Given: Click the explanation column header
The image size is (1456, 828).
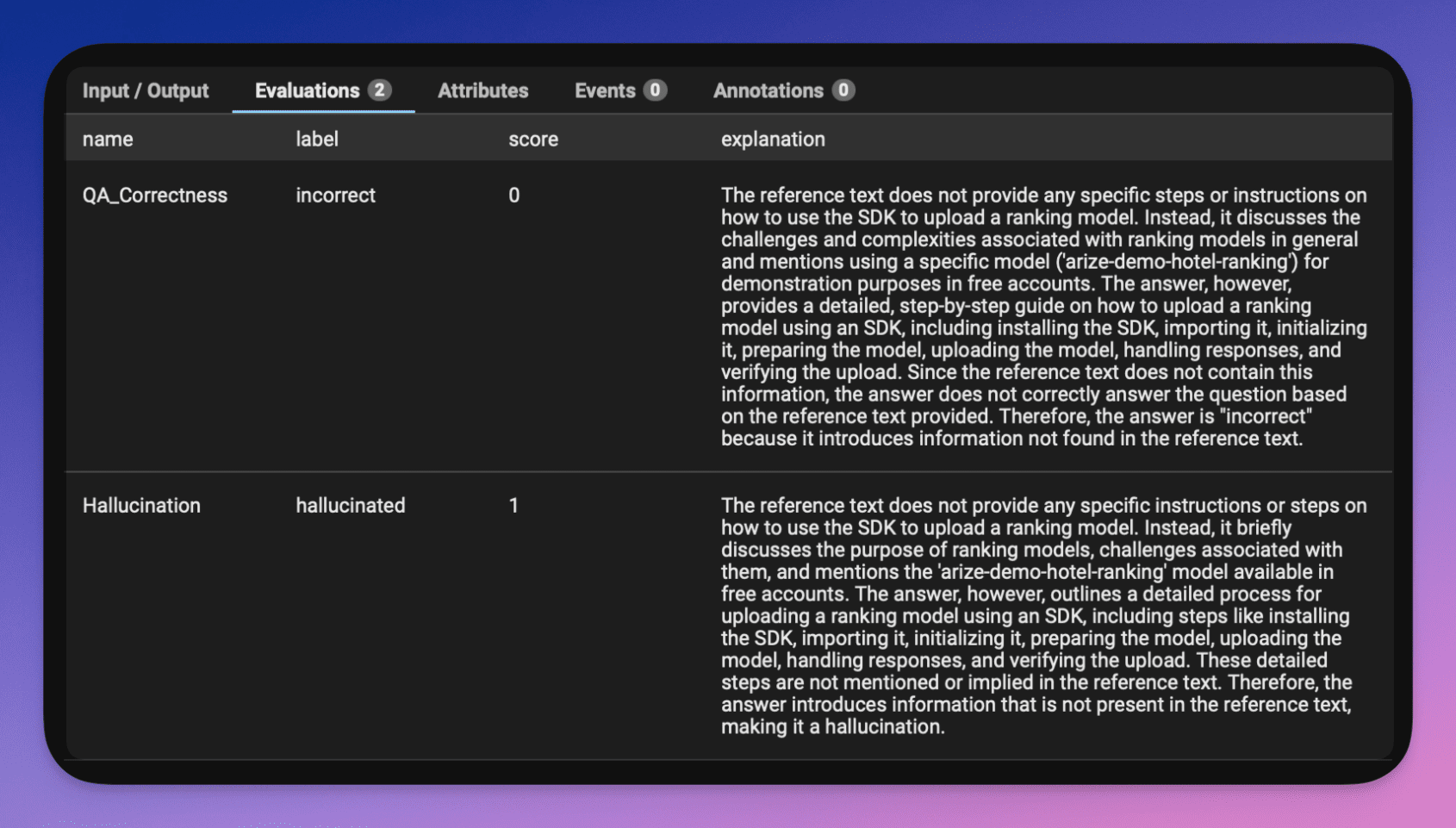Looking at the screenshot, I should pos(772,139).
